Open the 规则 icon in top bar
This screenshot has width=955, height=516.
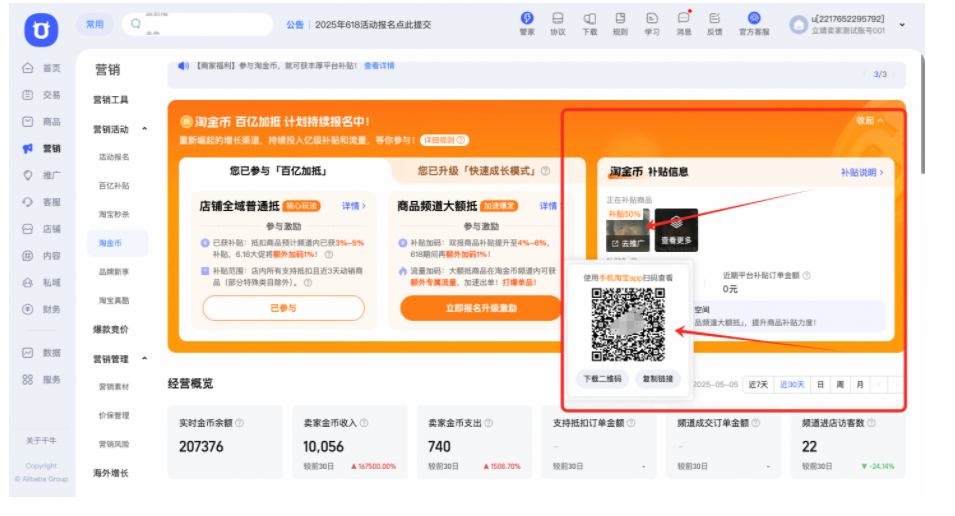click(620, 23)
